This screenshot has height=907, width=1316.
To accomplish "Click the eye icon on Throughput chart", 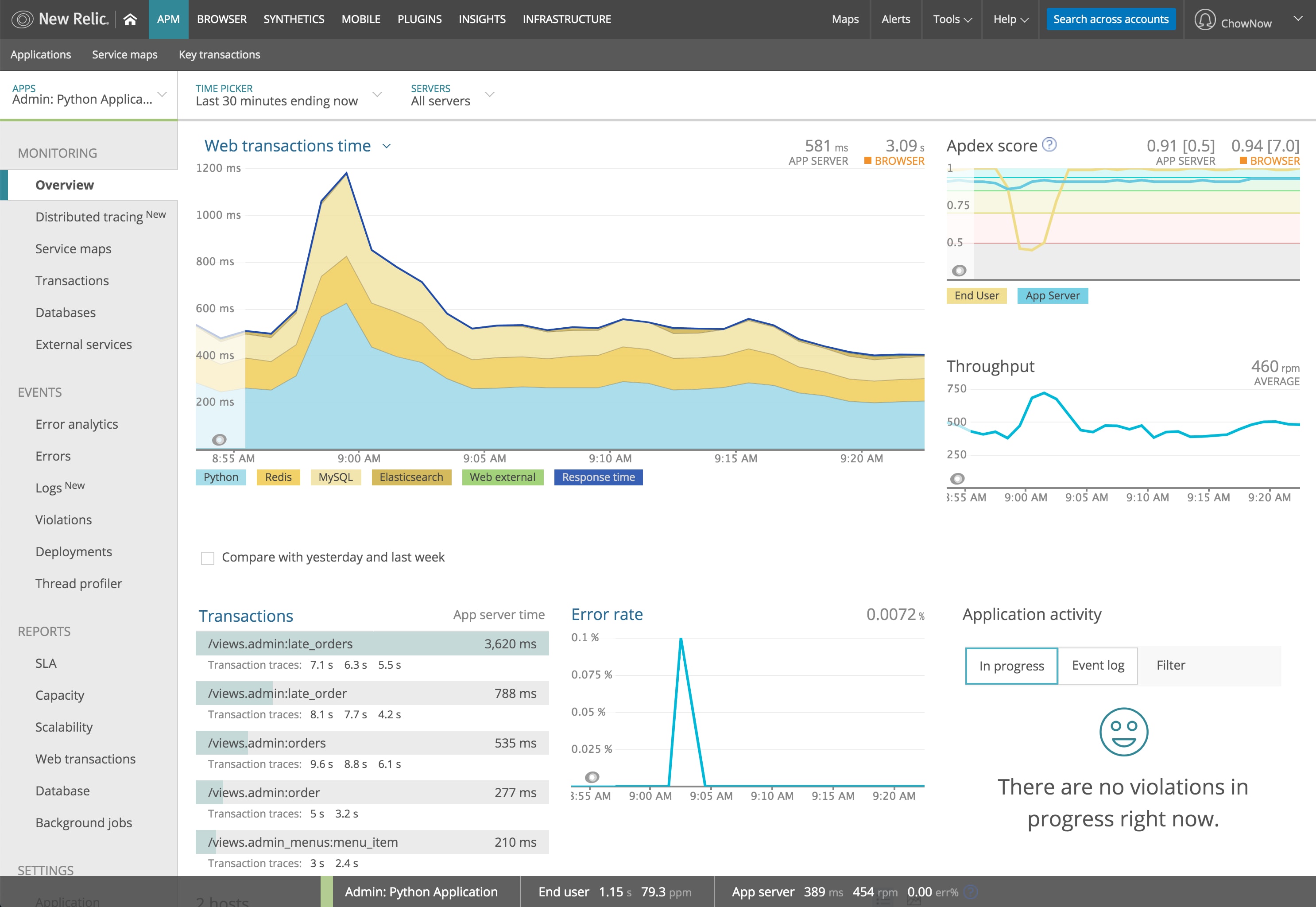I will point(957,478).
